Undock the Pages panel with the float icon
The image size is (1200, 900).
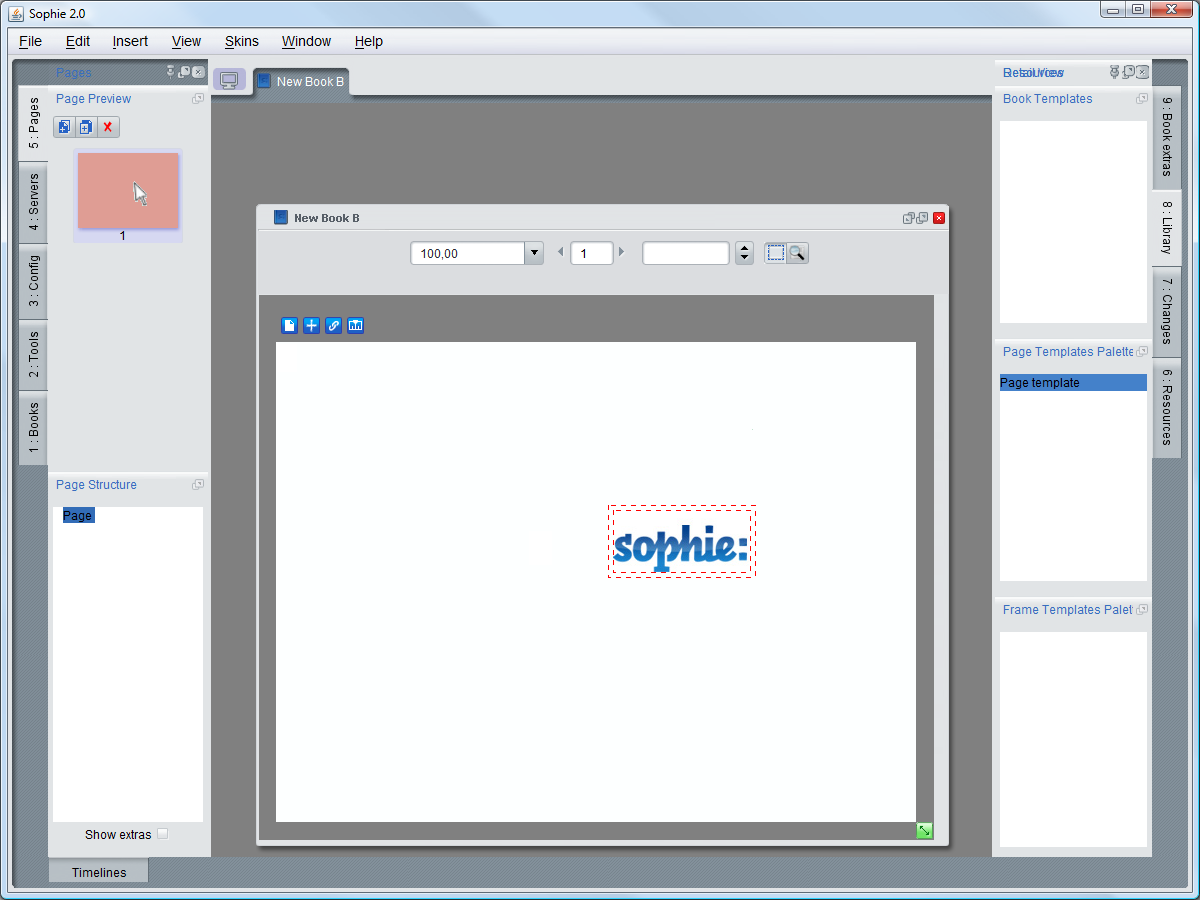click(184, 72)
